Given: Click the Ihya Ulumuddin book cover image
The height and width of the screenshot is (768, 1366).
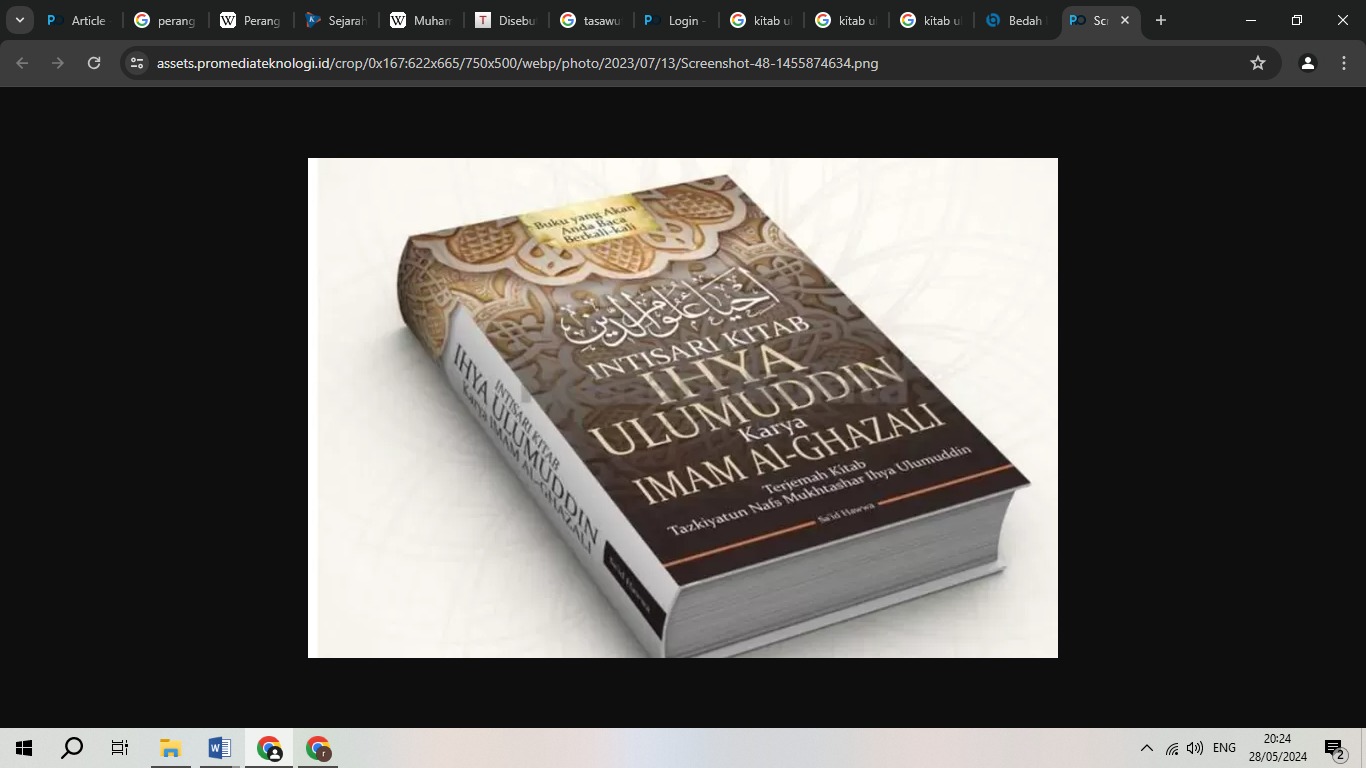Looking at the screenshot, I should pyautogui.click(x=683, y=408).
